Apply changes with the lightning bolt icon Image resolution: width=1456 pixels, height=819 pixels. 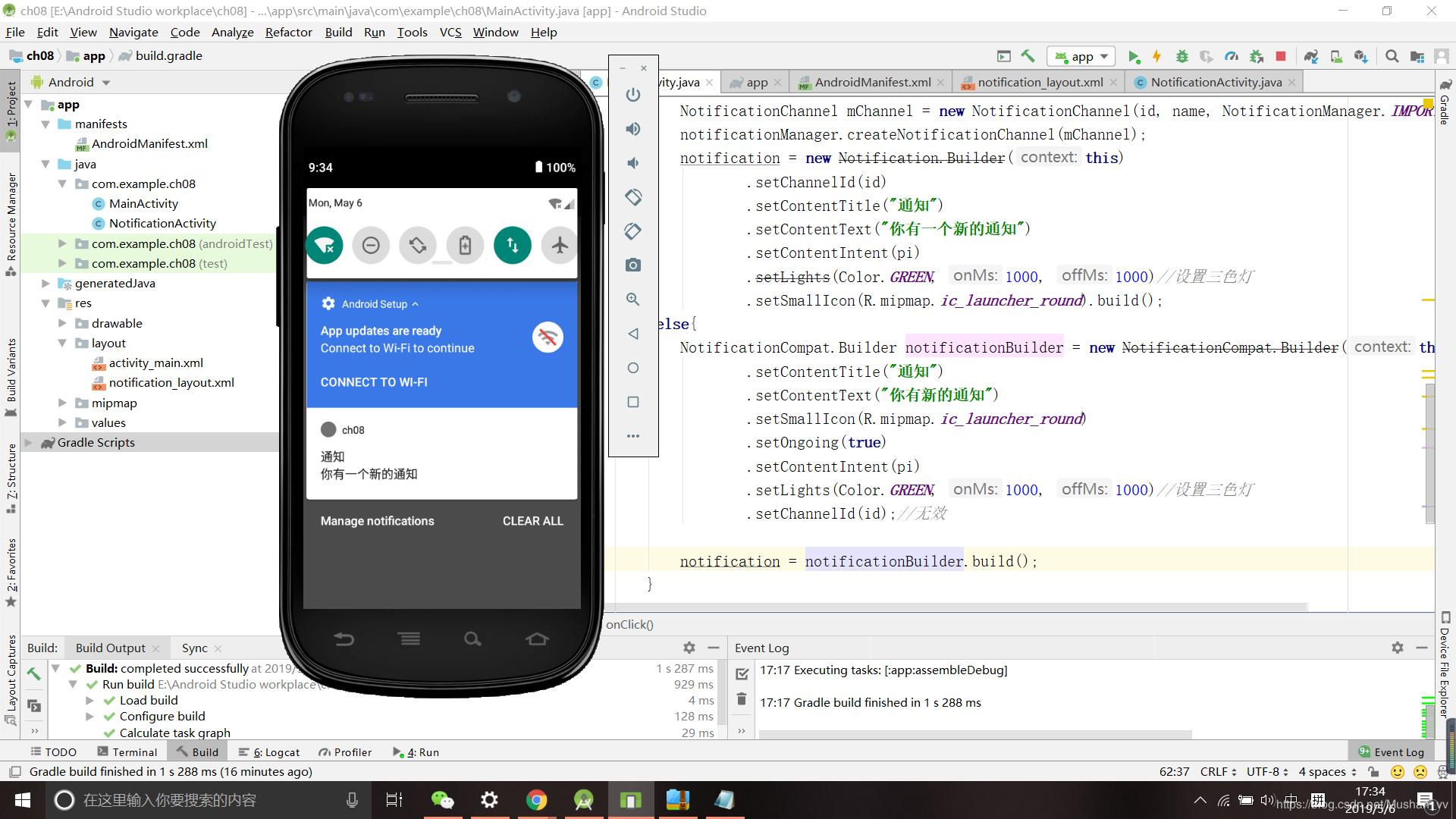point(1157,55)
